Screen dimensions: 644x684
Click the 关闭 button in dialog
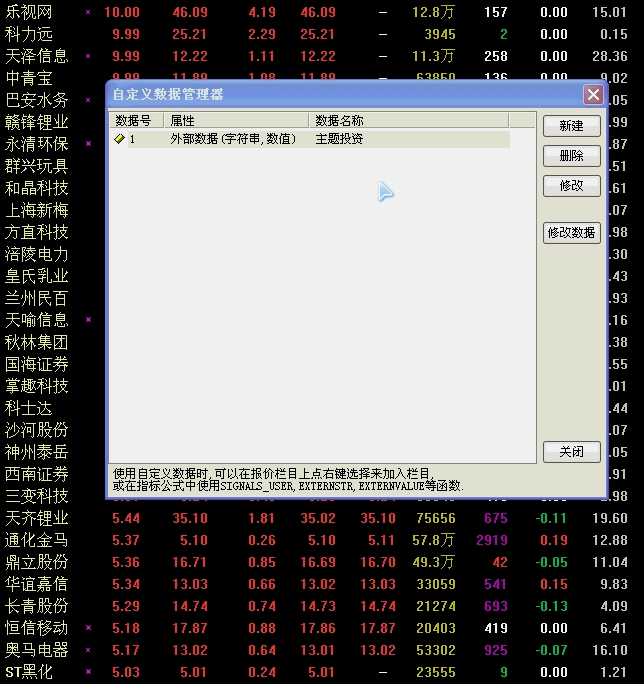click(571, 451)
